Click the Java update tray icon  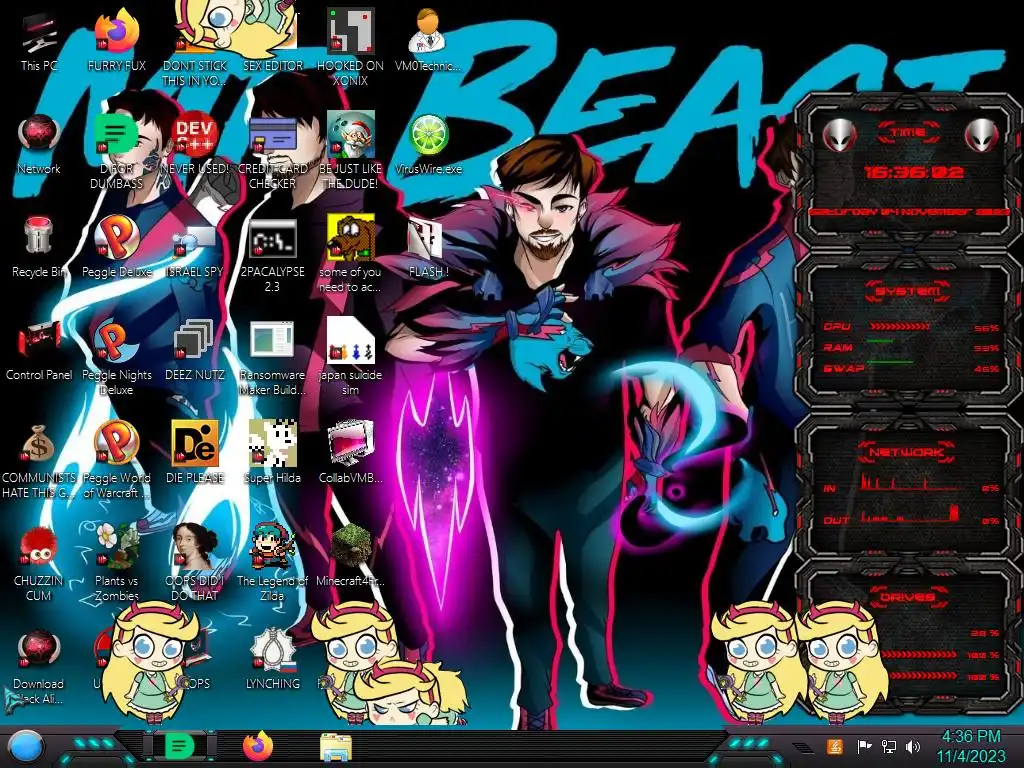pos(835,746)
